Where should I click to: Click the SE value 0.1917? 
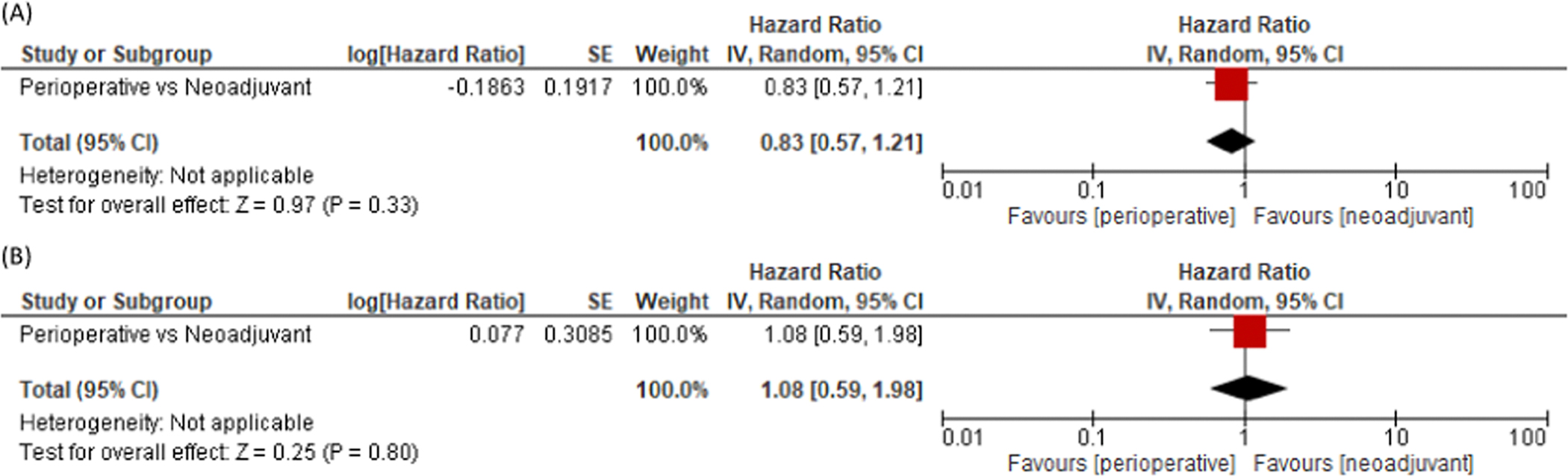pos(577,87)
